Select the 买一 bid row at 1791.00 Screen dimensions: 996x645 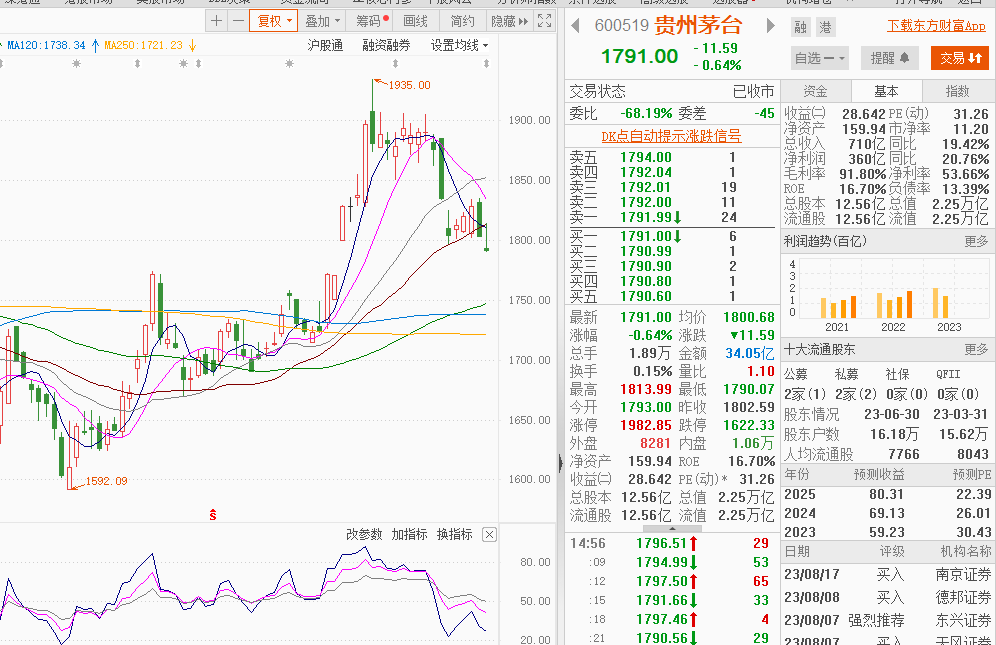[671, 236]
